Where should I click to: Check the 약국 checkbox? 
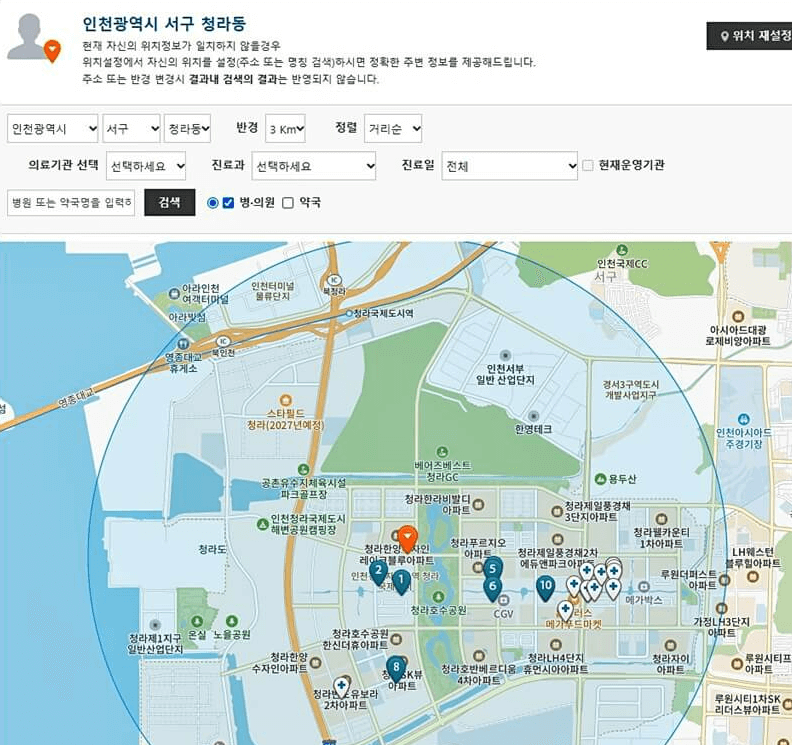288,203
